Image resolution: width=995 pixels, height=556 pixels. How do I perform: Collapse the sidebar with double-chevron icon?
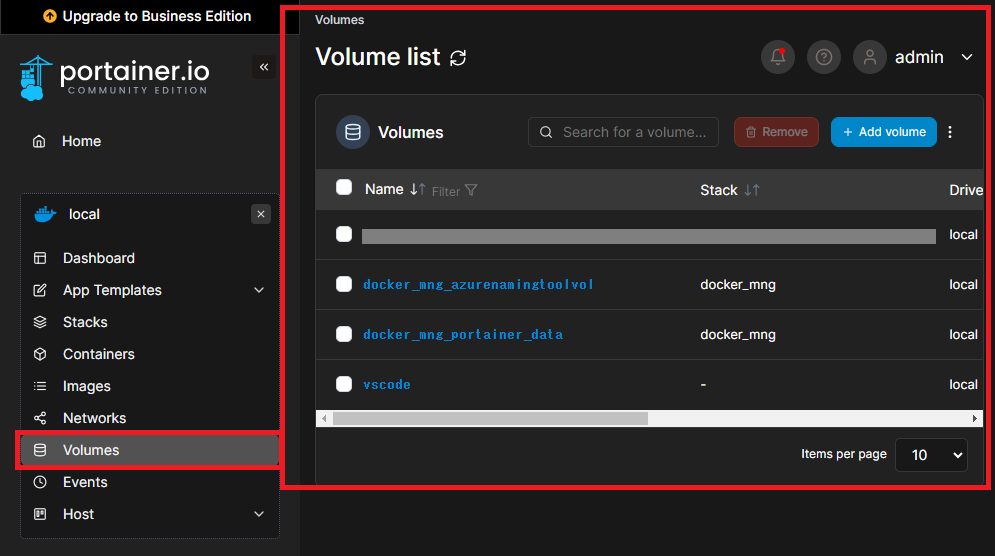pyautogui.click(x=264, y=67)
